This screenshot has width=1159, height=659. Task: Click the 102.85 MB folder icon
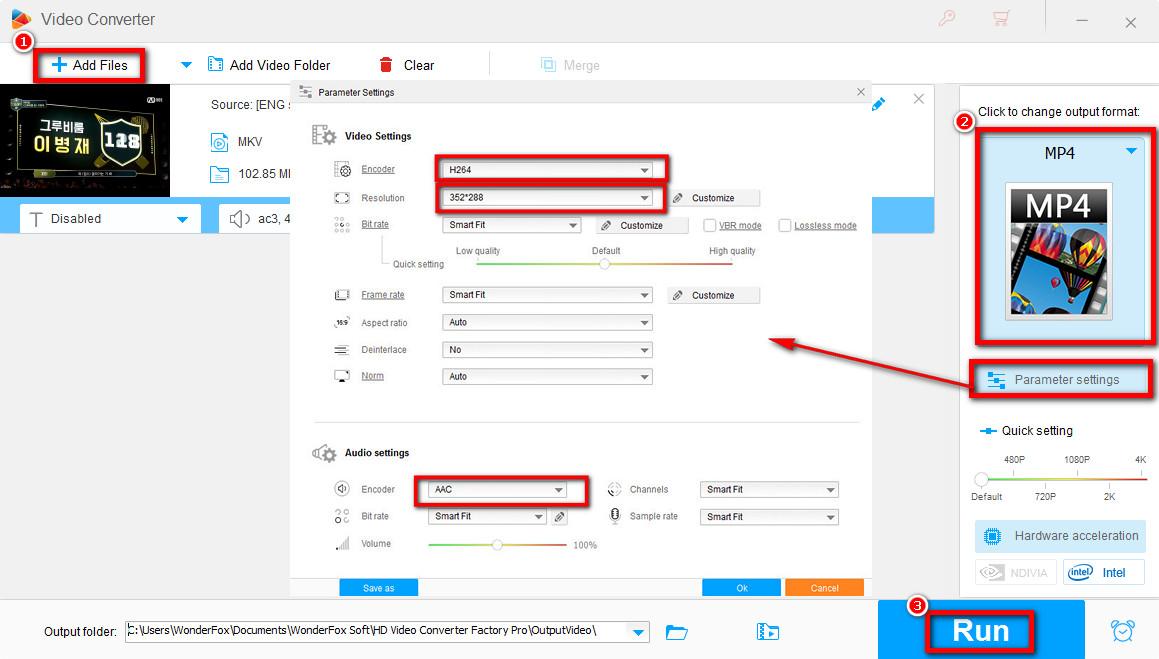pos(220,174)
